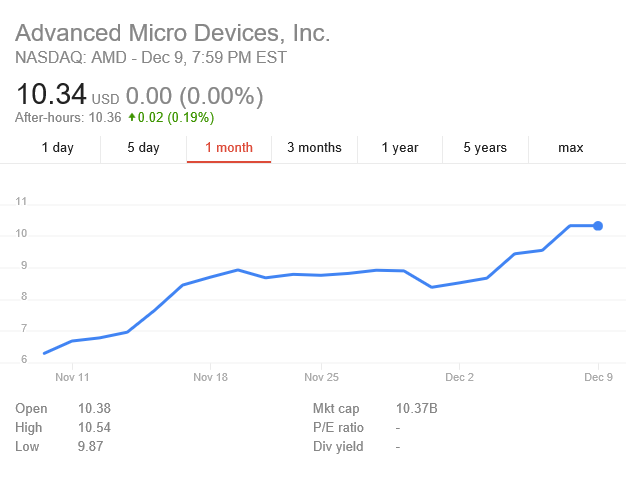Click the blue endpoint dot on chart
This screenshot has height=477, width=626.
click(x=598, y=226)
